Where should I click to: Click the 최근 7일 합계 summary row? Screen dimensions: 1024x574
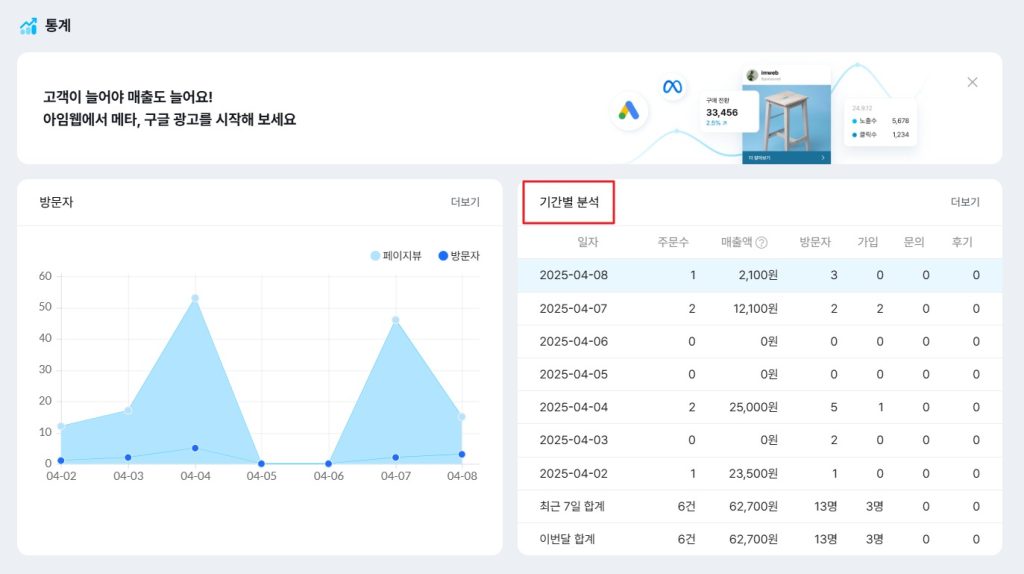point(759,506)
